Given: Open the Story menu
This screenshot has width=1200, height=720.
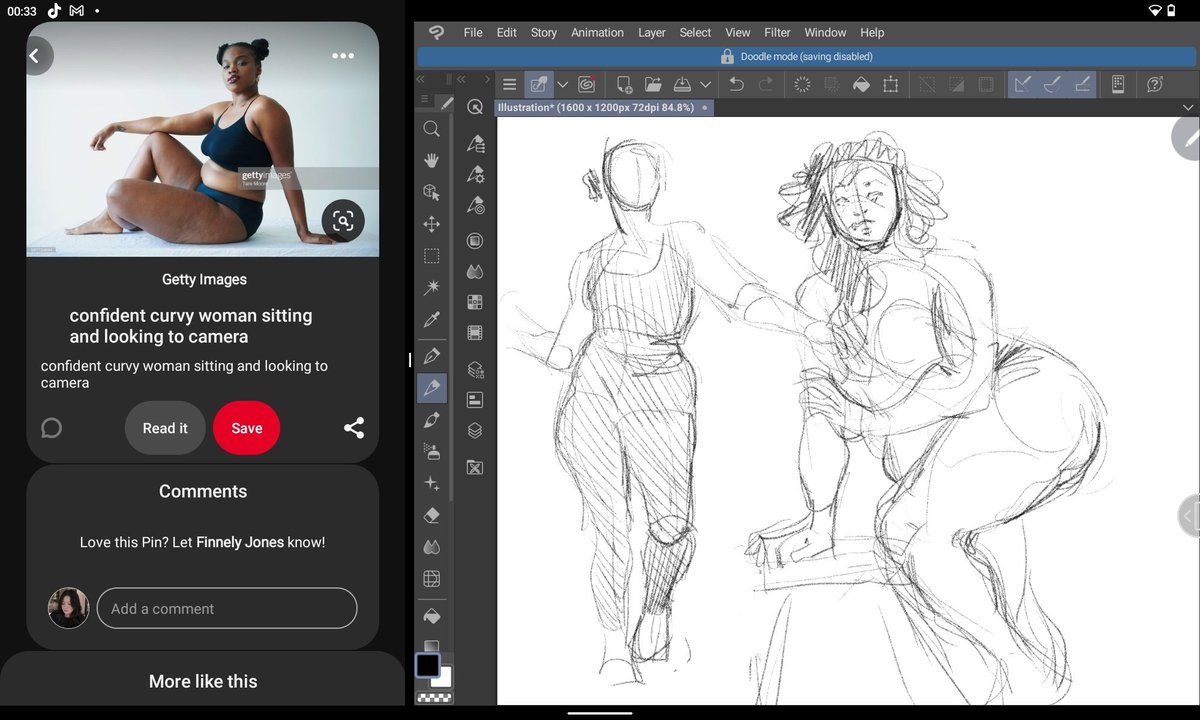Looking at the screenshot, I should pyautogui.click(x=544, y=32).
